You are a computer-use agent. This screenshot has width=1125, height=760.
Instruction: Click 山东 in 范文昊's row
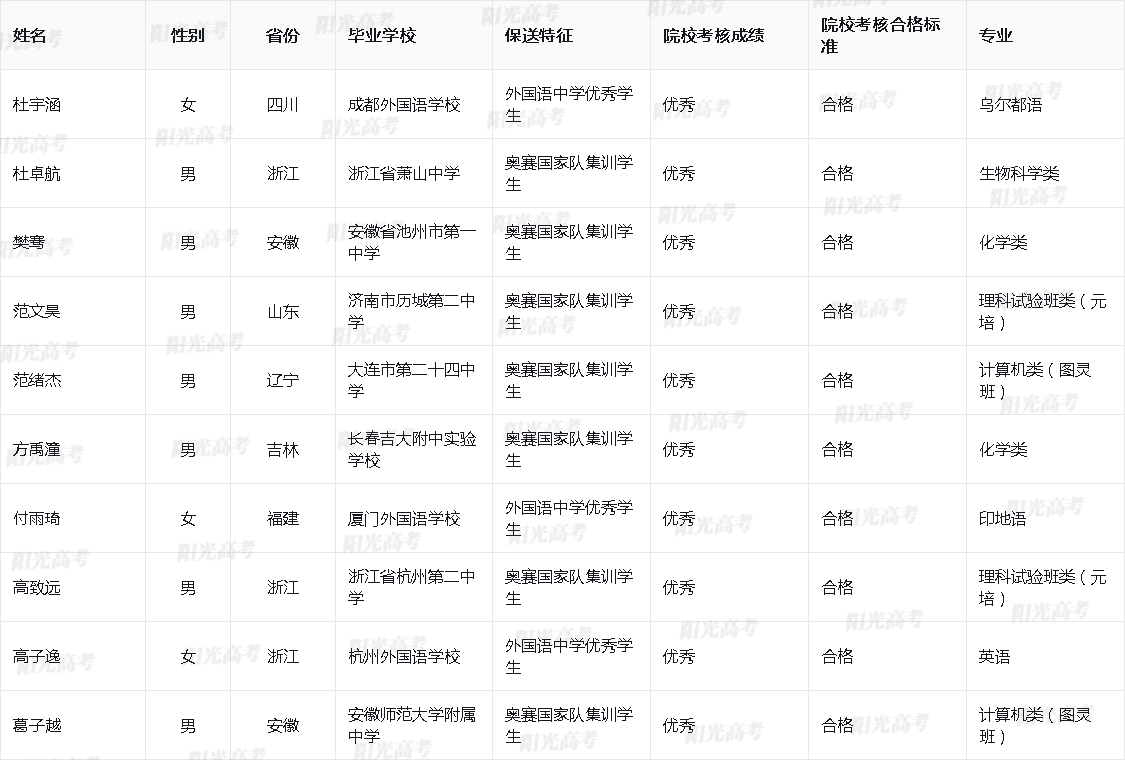pyautogui.click(x=282, y=311)
